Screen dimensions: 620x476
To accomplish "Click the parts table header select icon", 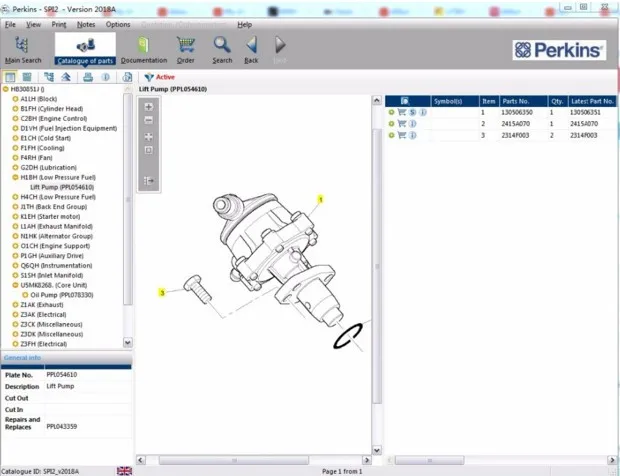I will tap(405, 101).
